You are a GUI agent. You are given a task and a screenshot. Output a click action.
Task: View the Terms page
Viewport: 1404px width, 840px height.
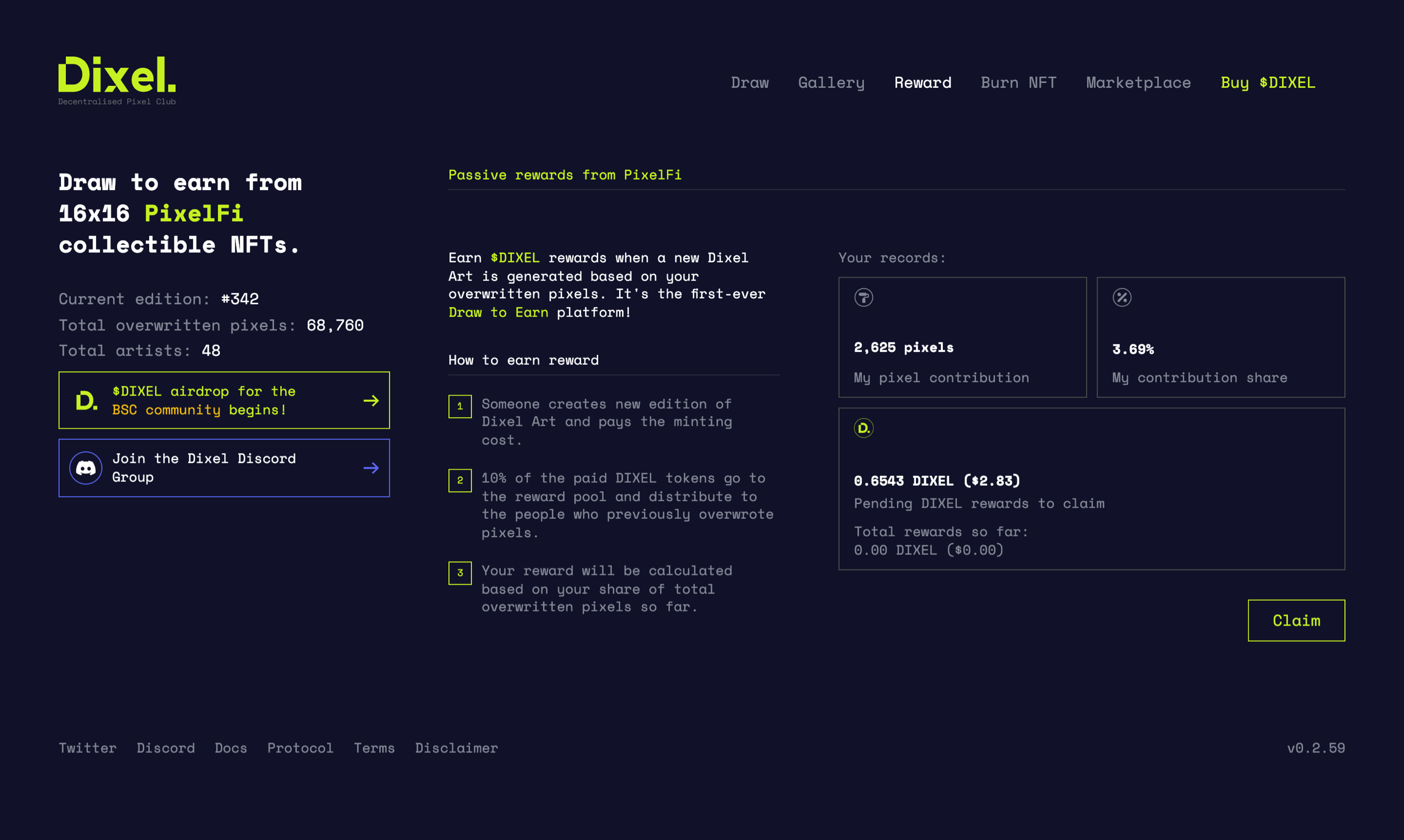[x=374, y=748]
